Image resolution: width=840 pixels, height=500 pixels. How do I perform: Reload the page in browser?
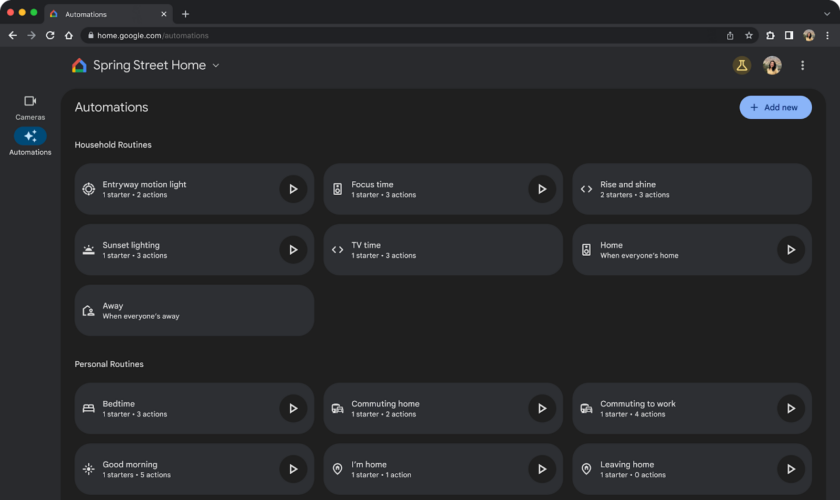point(50,35)
